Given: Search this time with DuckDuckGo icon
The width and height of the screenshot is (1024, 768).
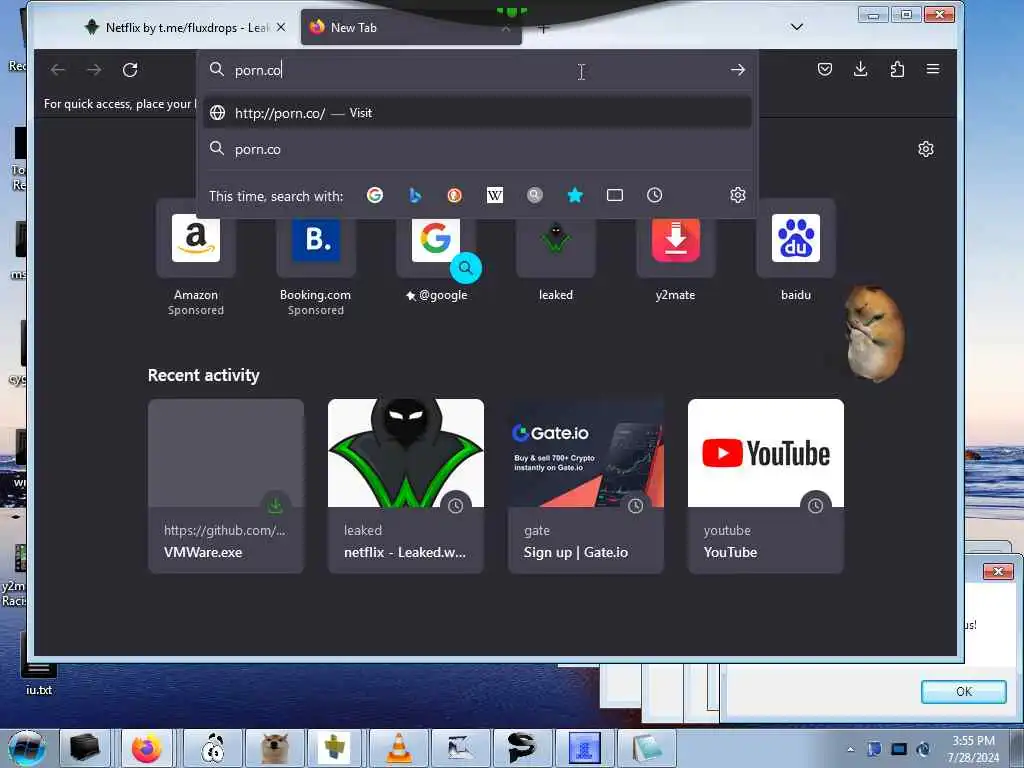Looking at the screenshot, I should [455, 195].
